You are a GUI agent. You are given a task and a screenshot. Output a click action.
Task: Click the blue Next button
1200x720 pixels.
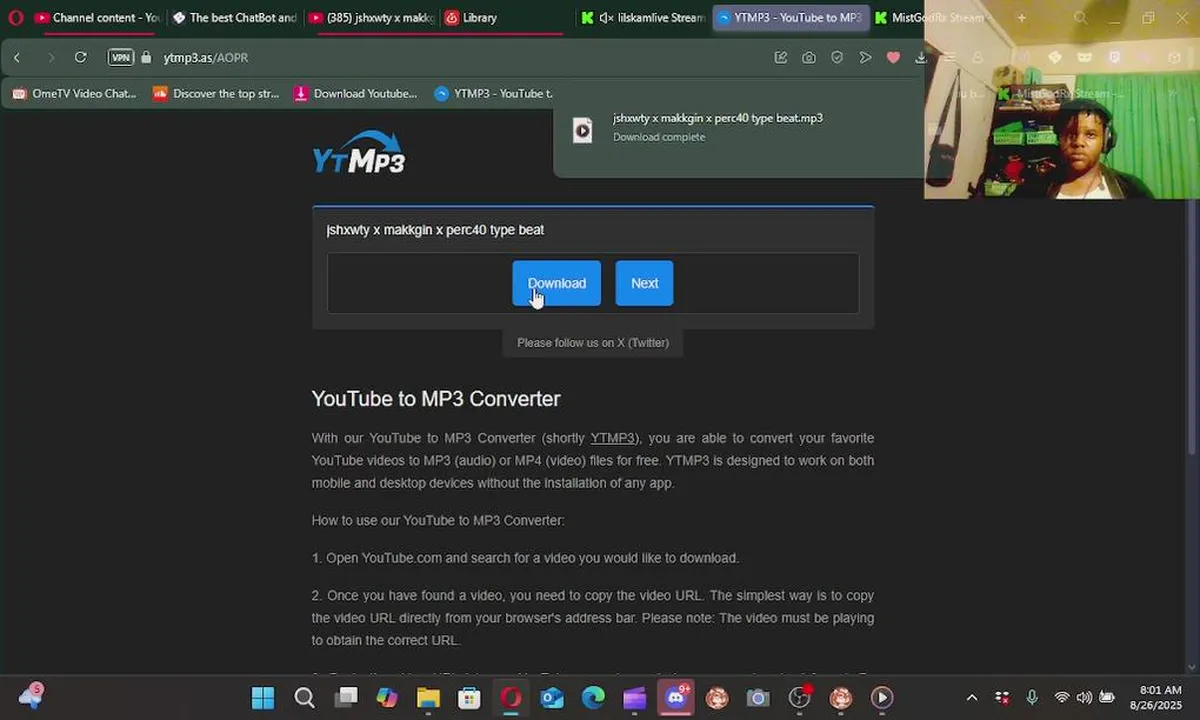click(645, 283)
